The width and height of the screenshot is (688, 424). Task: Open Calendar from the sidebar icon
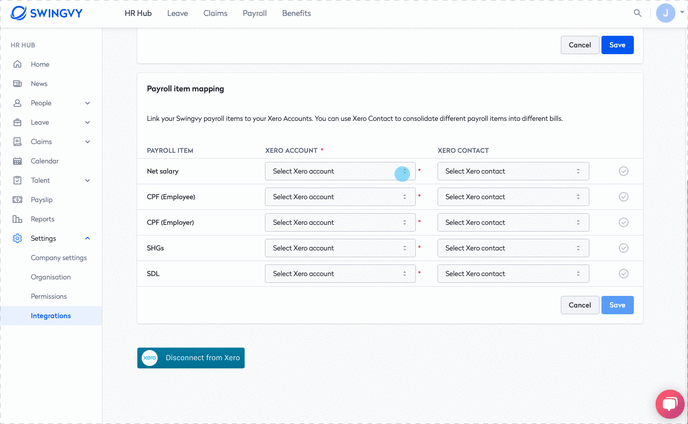click(x=17, y=161)
